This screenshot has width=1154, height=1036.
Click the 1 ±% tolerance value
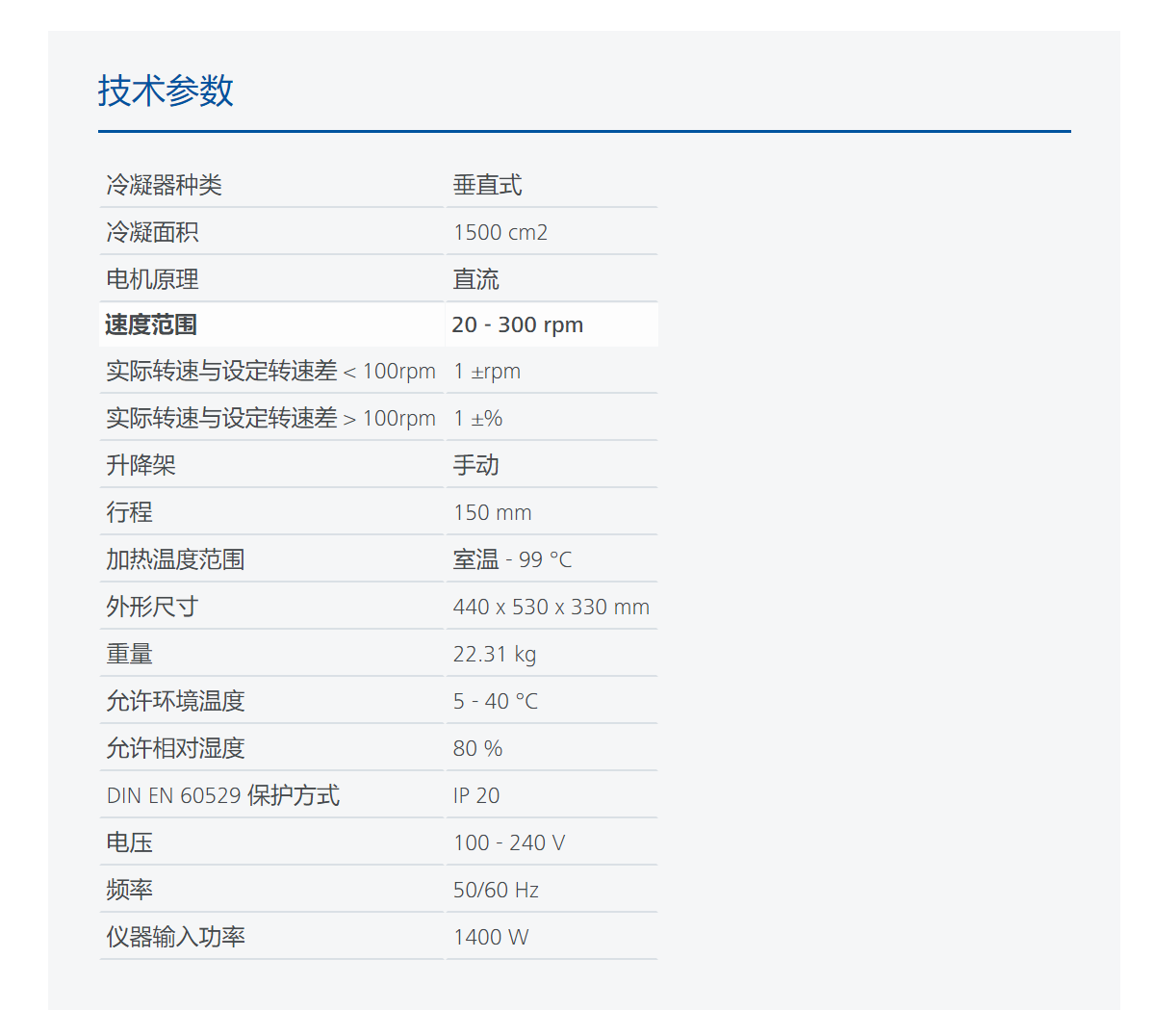tap(477, 419)
